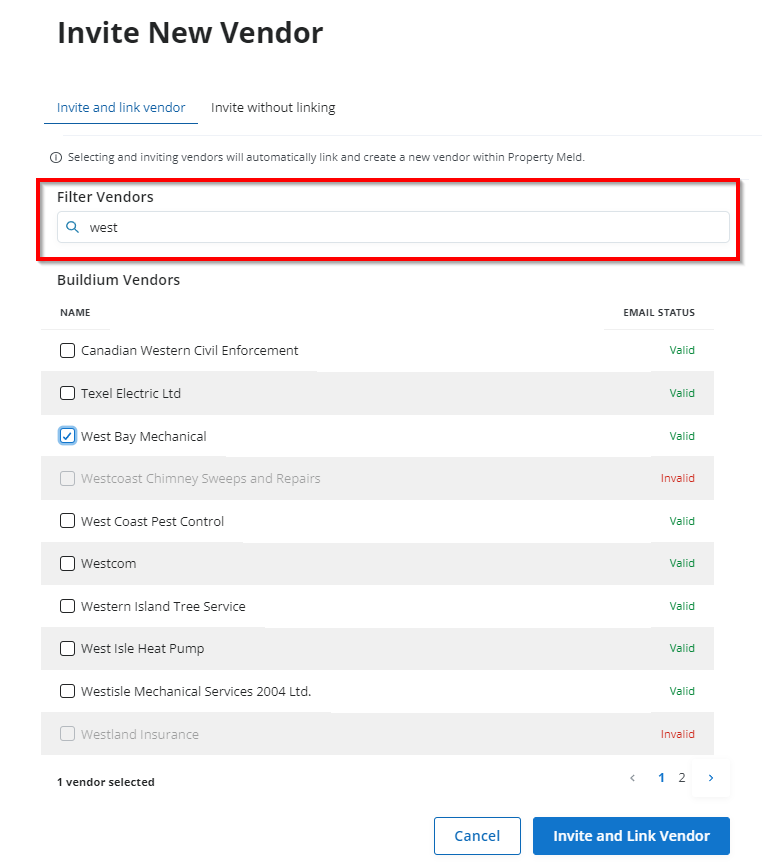Check the Canadian Western Civil Enforcement box
This screenshot has width=765, height=862.
[x=68, y=351]
